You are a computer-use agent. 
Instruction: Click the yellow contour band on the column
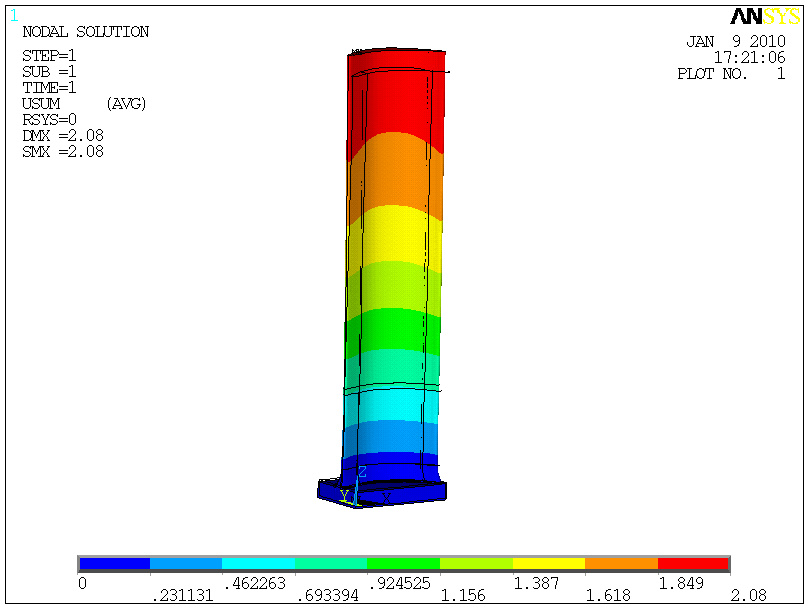(394, 239)
